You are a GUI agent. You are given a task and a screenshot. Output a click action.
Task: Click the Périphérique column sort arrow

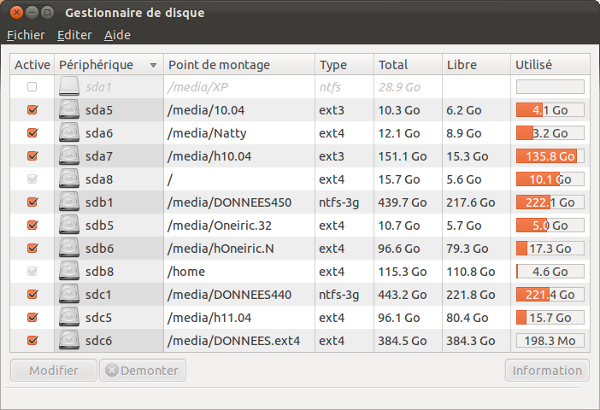pyautogui.click(x=153, y=65)
